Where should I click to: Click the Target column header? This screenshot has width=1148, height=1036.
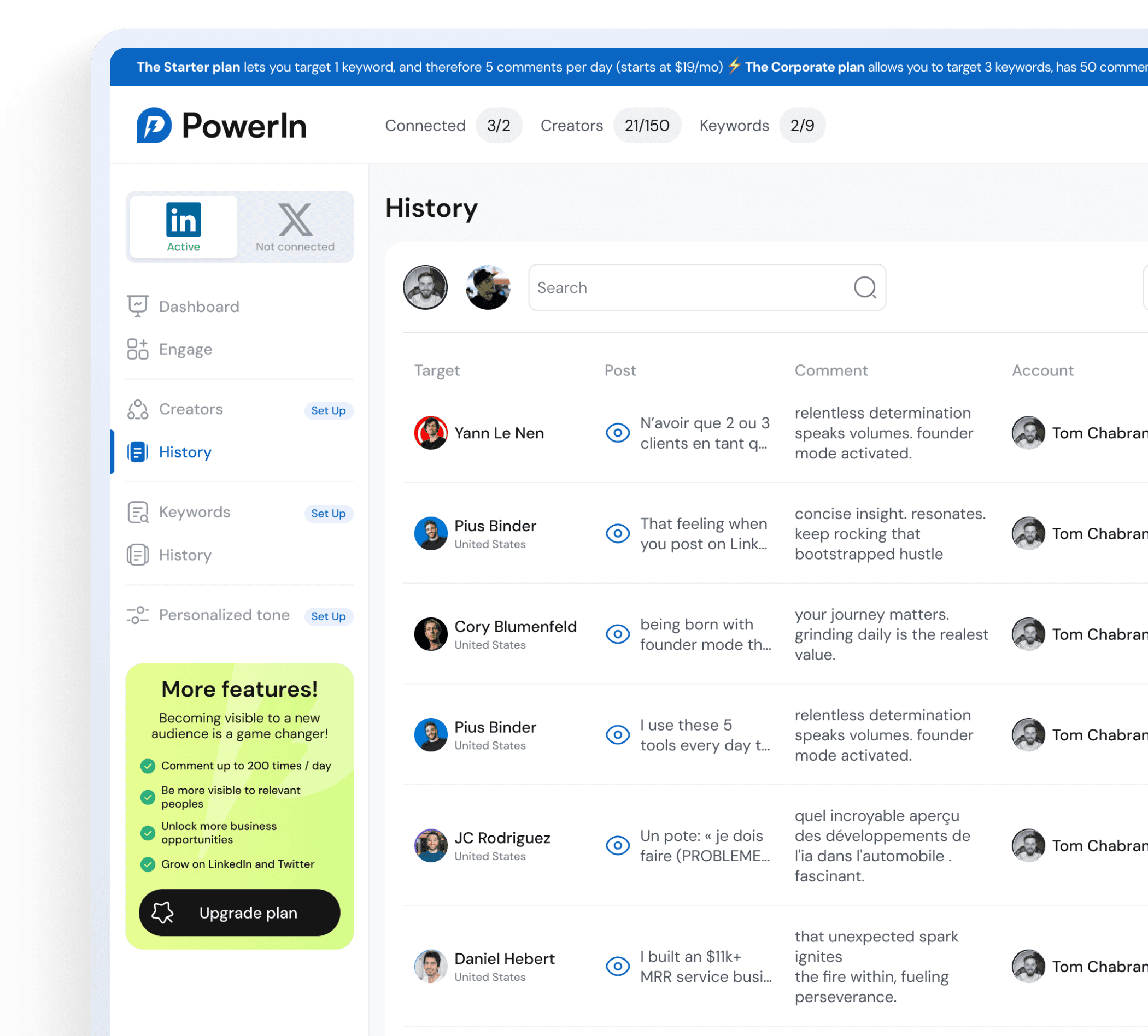pos(437,370)
